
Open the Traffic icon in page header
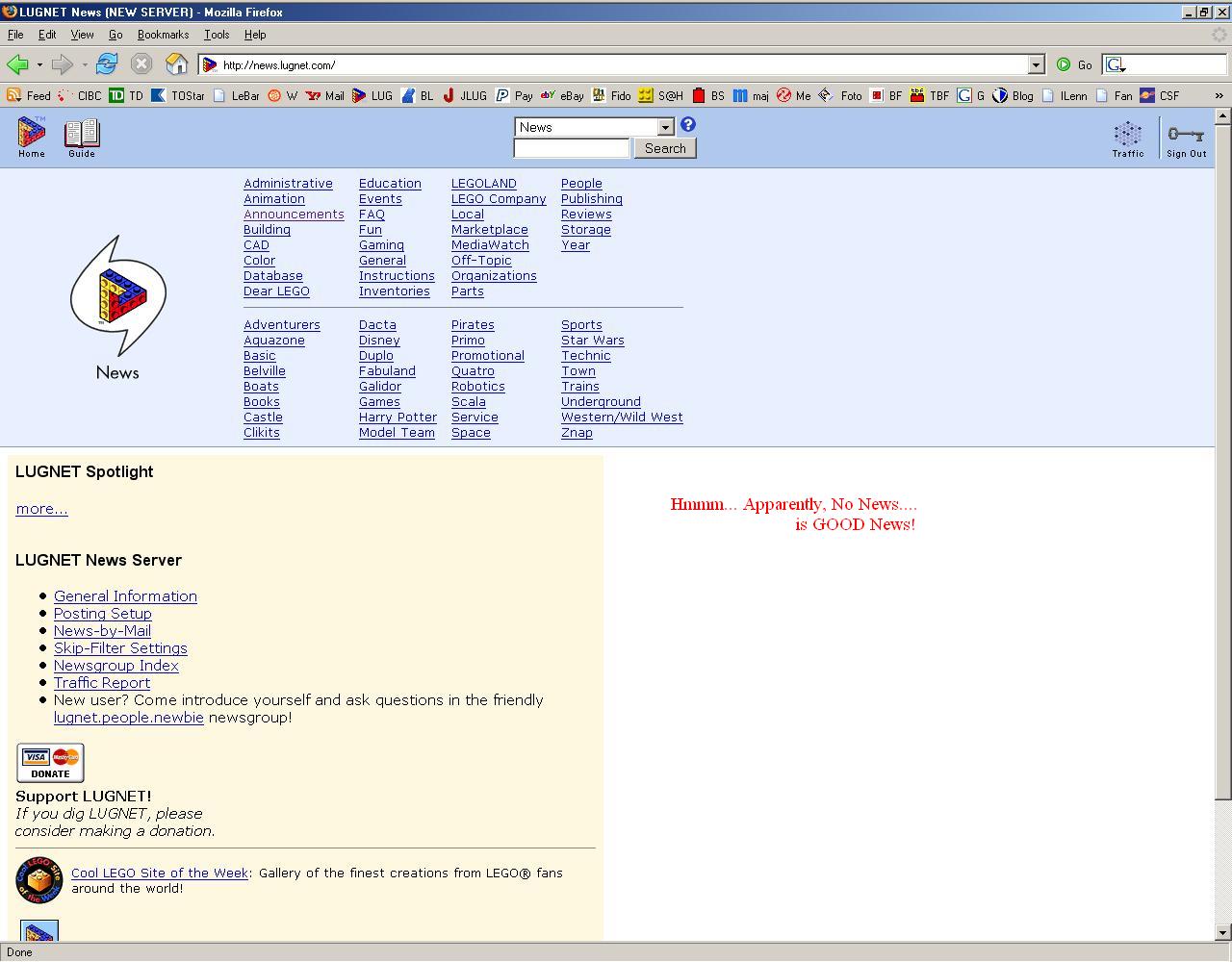1128,139
